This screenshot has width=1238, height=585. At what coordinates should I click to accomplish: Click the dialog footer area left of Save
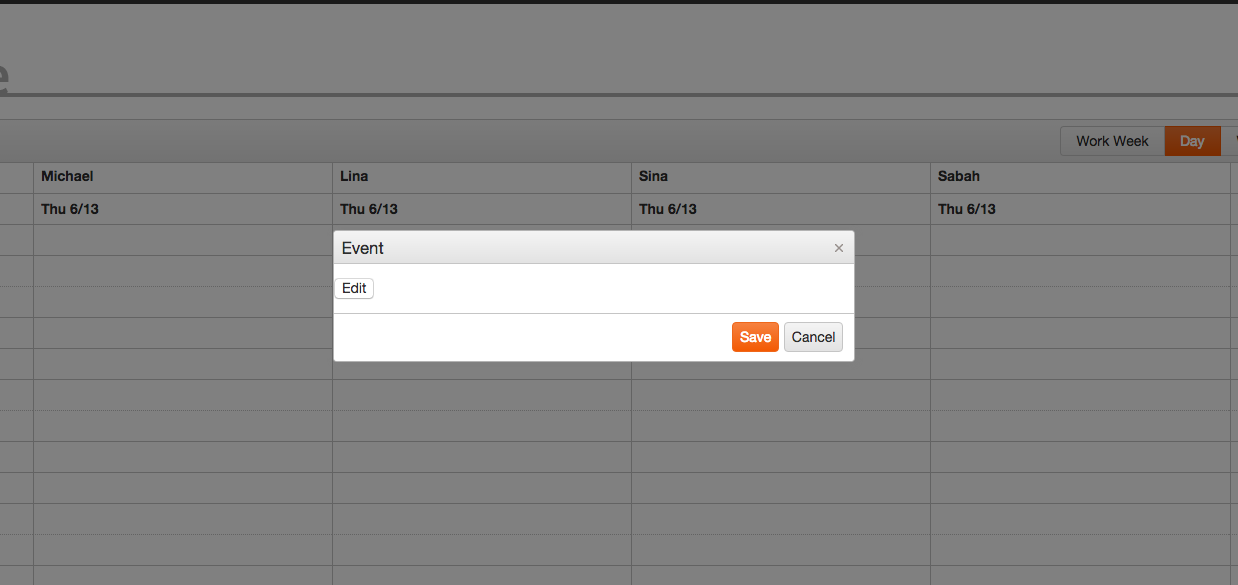click(530, 337)
